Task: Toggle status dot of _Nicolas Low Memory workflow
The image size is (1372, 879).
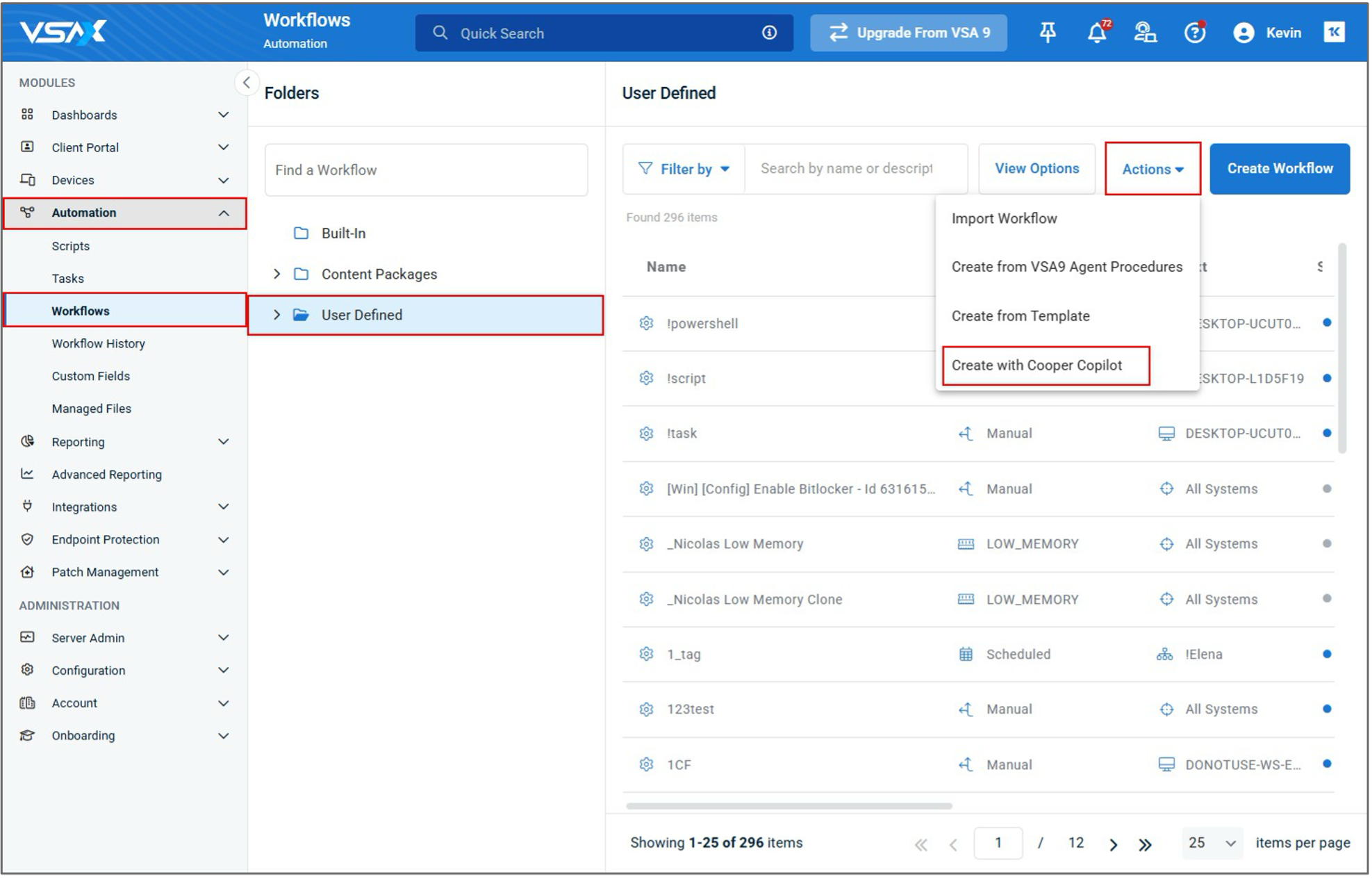Action: tap(1327, 543)
